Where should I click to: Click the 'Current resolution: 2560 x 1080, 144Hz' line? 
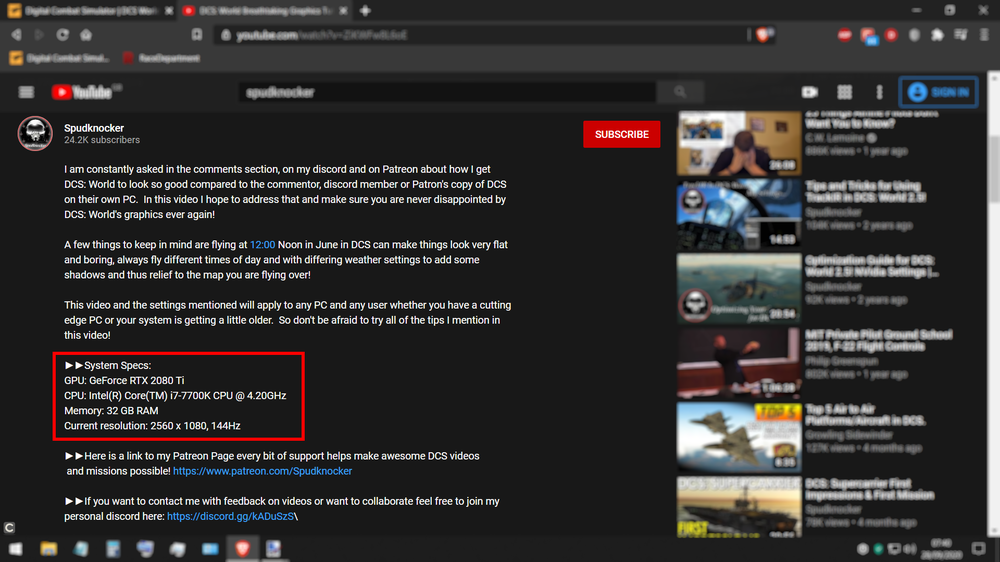[152, 426]
